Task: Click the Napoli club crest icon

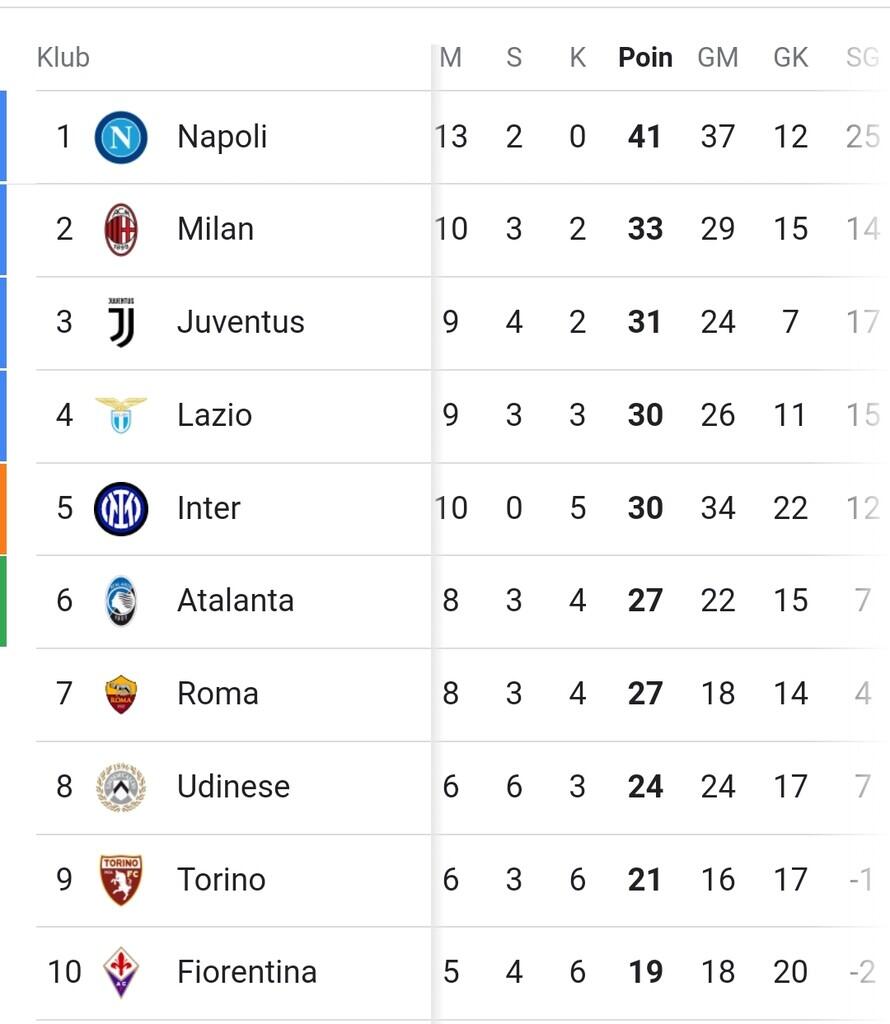Action: [121, 137]
